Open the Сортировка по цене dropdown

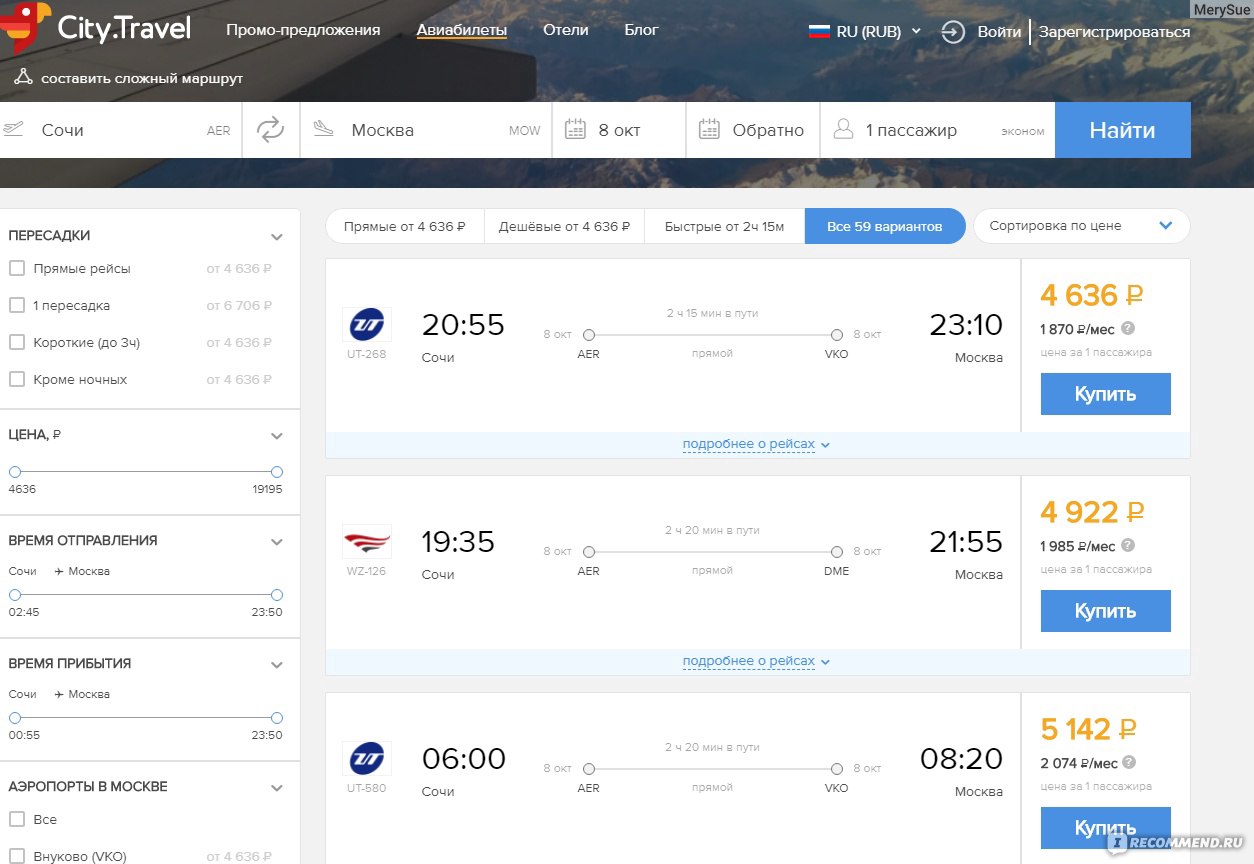tap(1082, 226)
